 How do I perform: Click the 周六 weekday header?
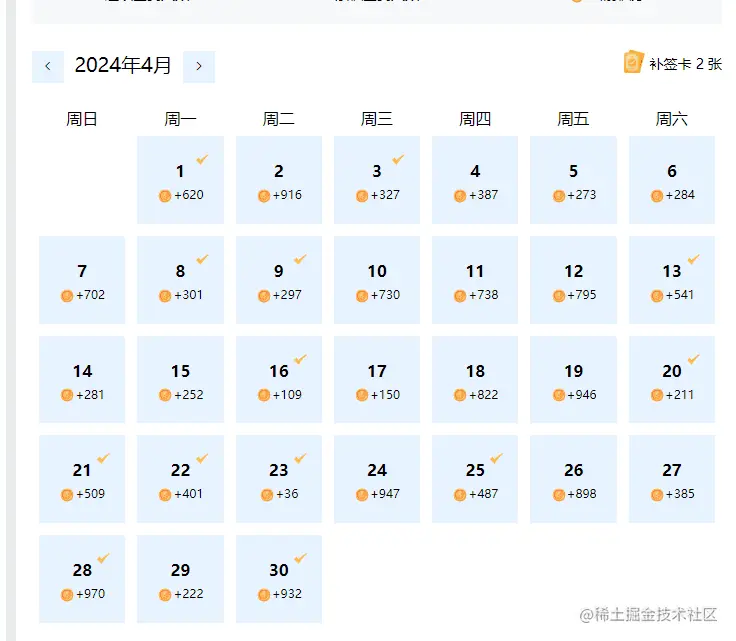click(672, 119)
